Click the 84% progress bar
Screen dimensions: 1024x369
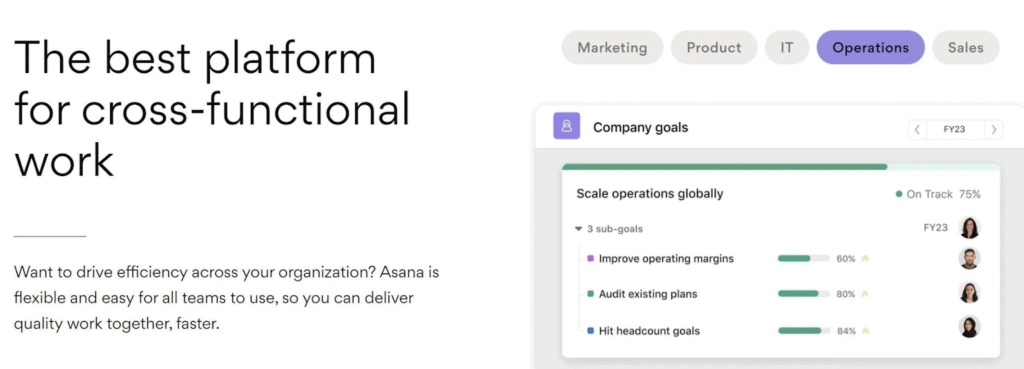click(803, 331)
